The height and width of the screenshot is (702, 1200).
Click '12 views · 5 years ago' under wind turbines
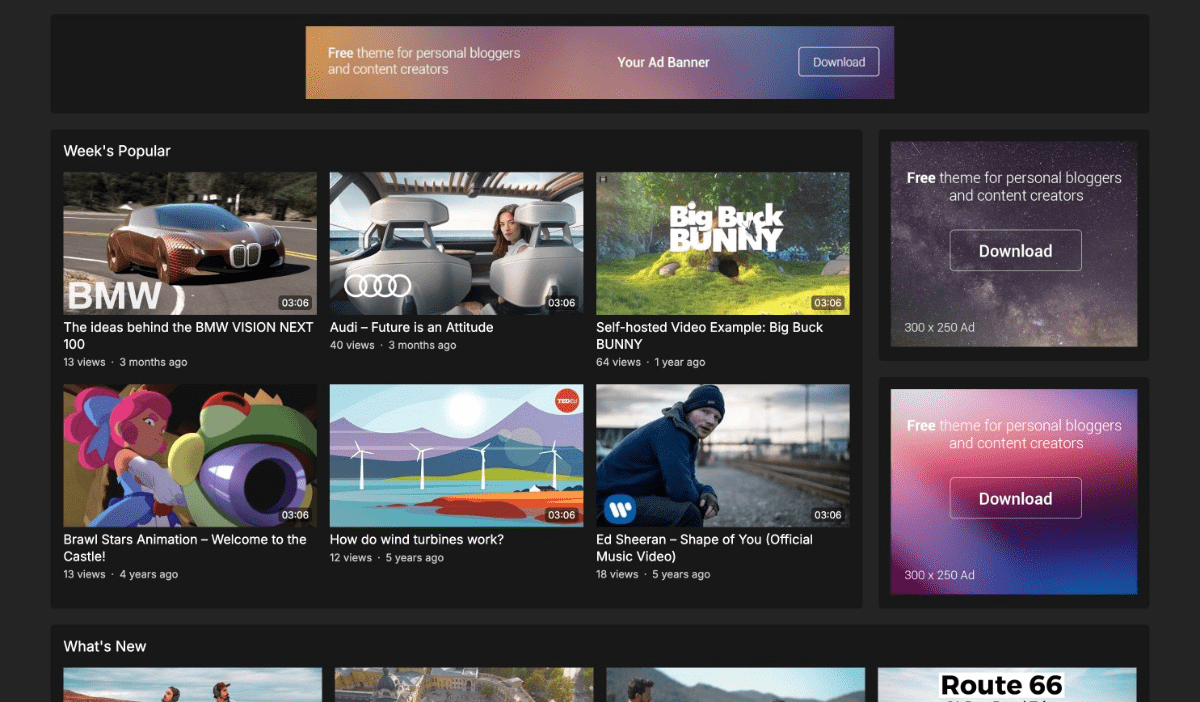[x=387, y=557]
